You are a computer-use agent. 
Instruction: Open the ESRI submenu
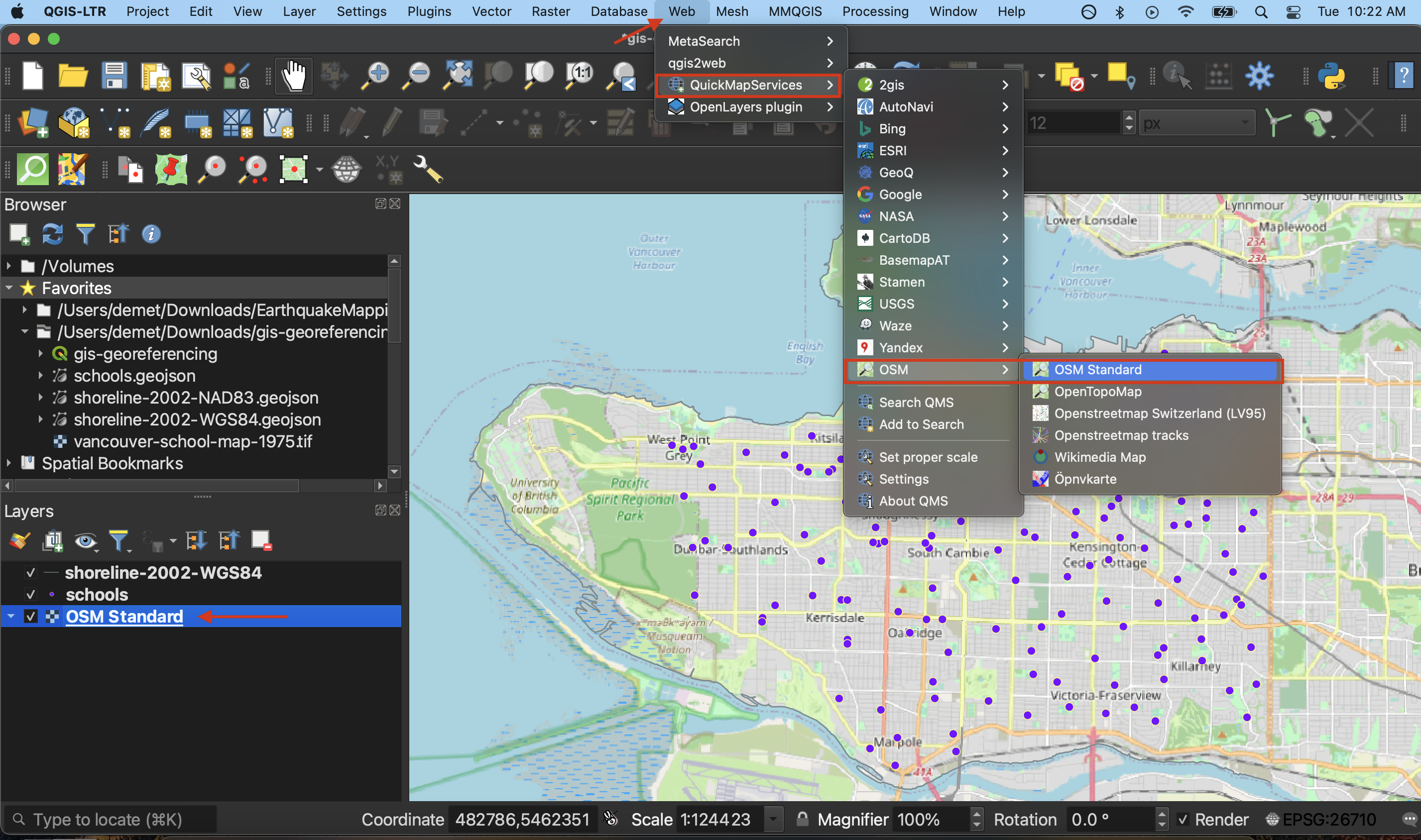pyautogui.click(x=933, y=151)
